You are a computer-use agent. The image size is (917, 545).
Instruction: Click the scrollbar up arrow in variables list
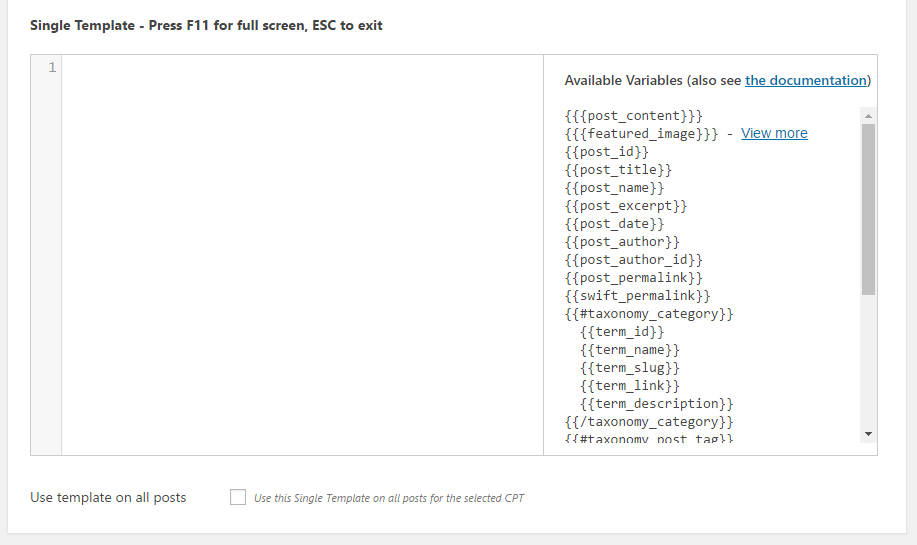click(868, 116)
